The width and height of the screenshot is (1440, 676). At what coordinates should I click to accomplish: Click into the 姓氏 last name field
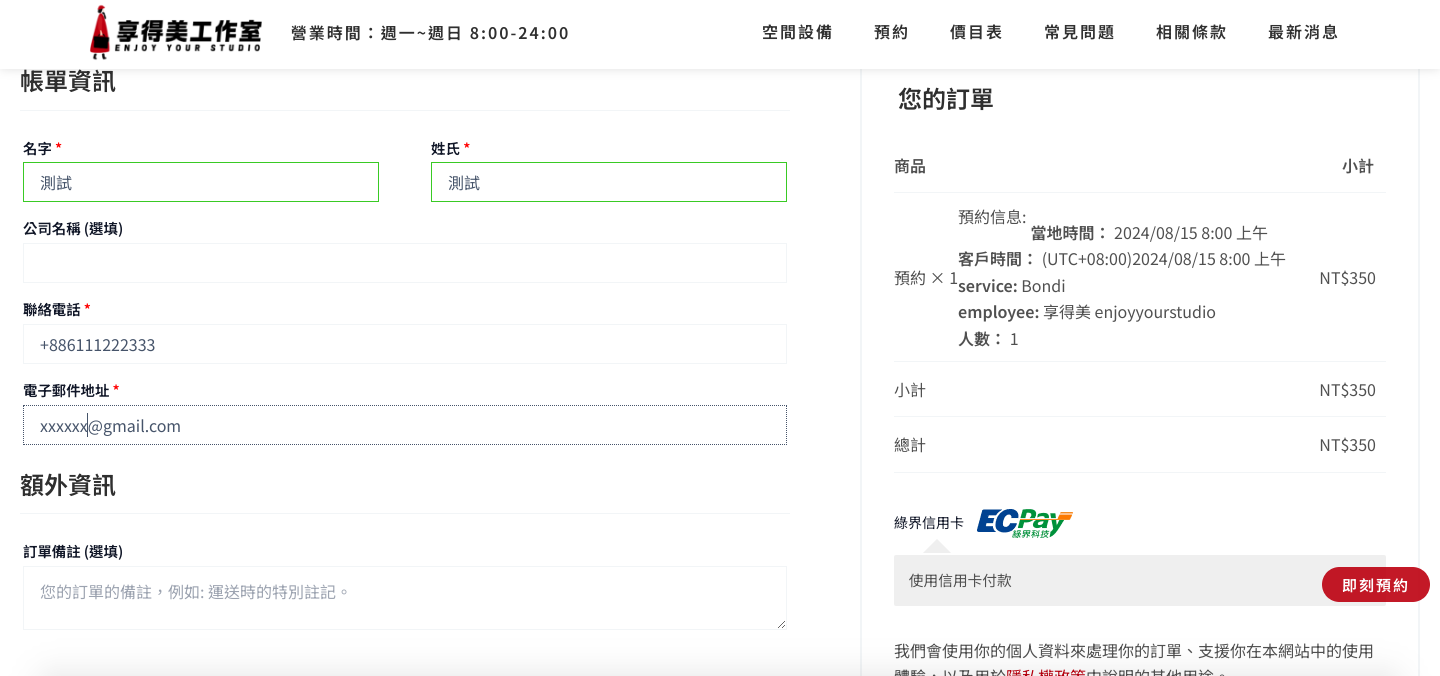609,182
